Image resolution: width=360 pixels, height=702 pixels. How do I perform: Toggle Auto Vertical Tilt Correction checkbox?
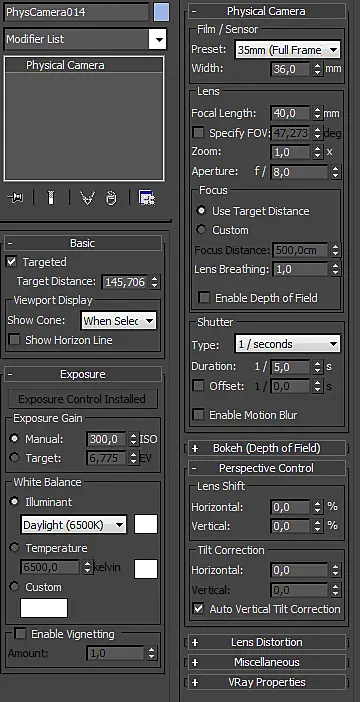(198, 609)
